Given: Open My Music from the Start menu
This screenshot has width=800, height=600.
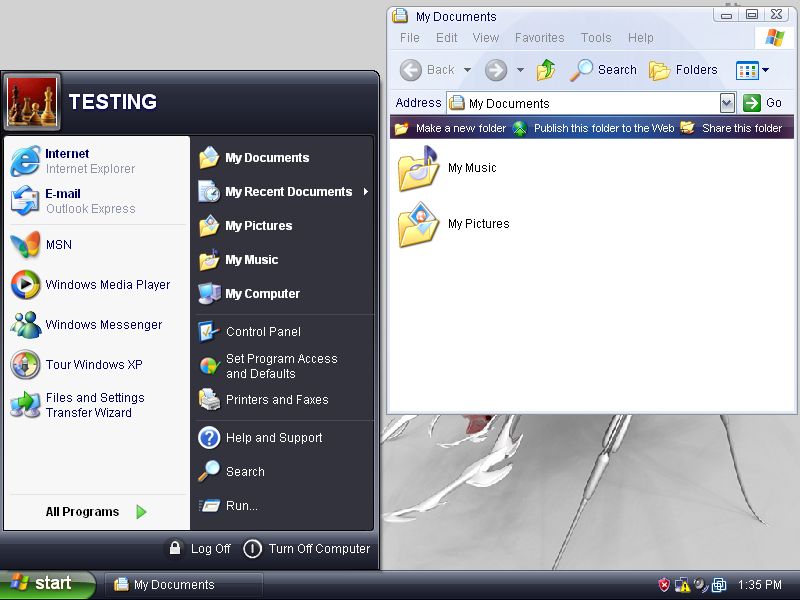Looking at the screenshot, I should point(283,260).
